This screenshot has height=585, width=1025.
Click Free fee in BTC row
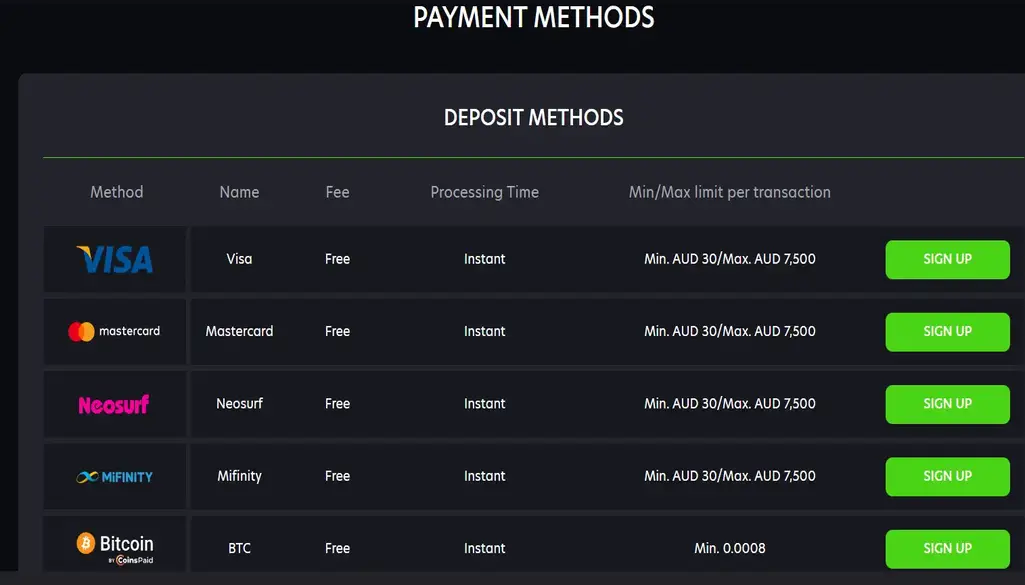(x=337, y=548)
